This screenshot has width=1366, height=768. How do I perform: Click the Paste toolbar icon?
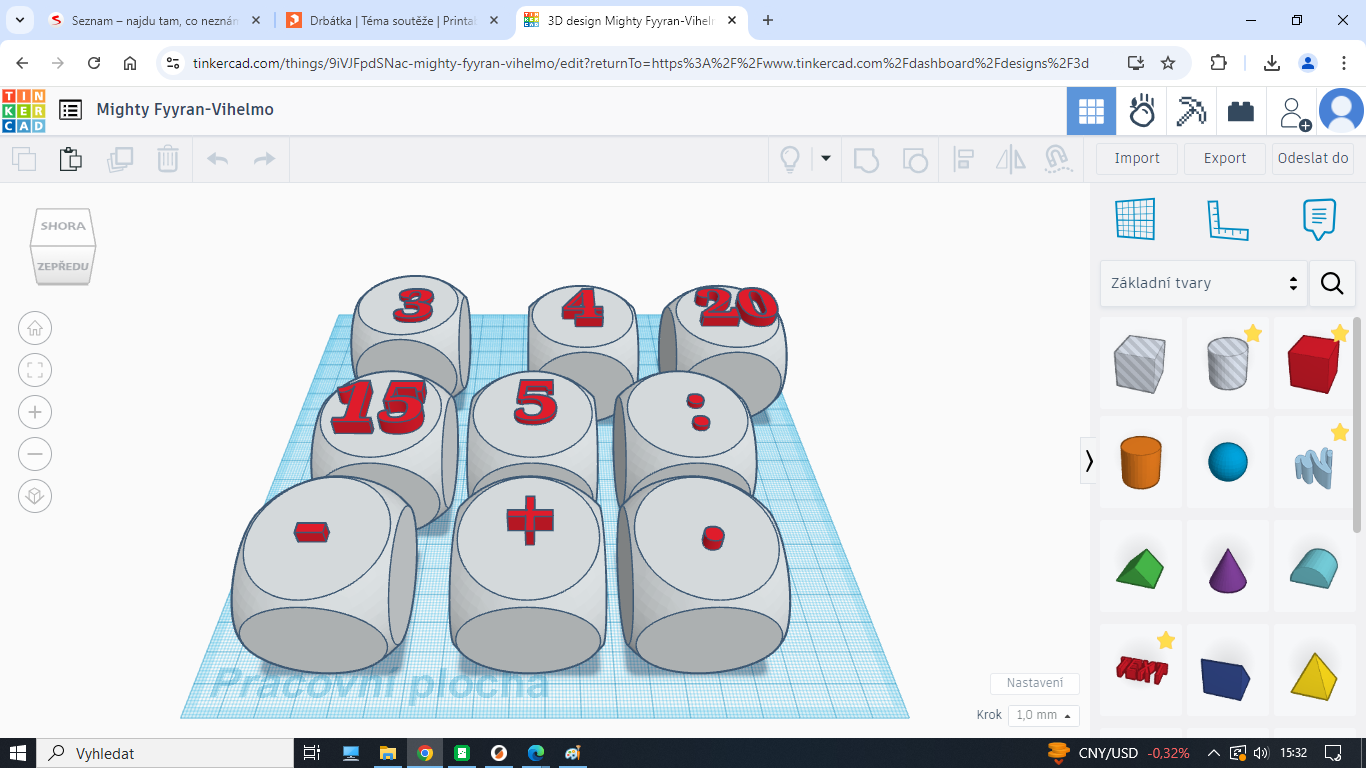[70, 158]
